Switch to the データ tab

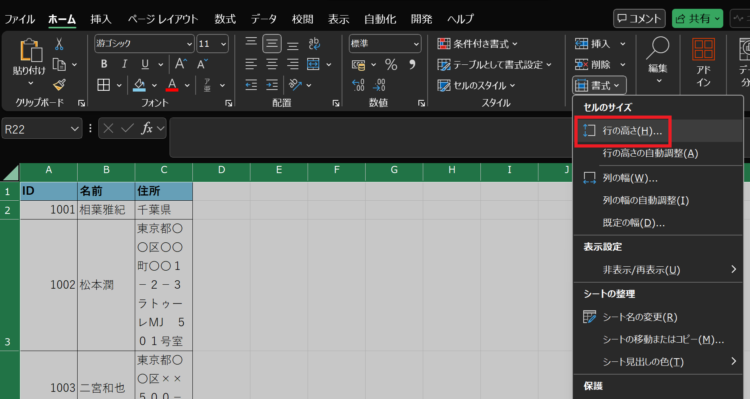[264, 19]
